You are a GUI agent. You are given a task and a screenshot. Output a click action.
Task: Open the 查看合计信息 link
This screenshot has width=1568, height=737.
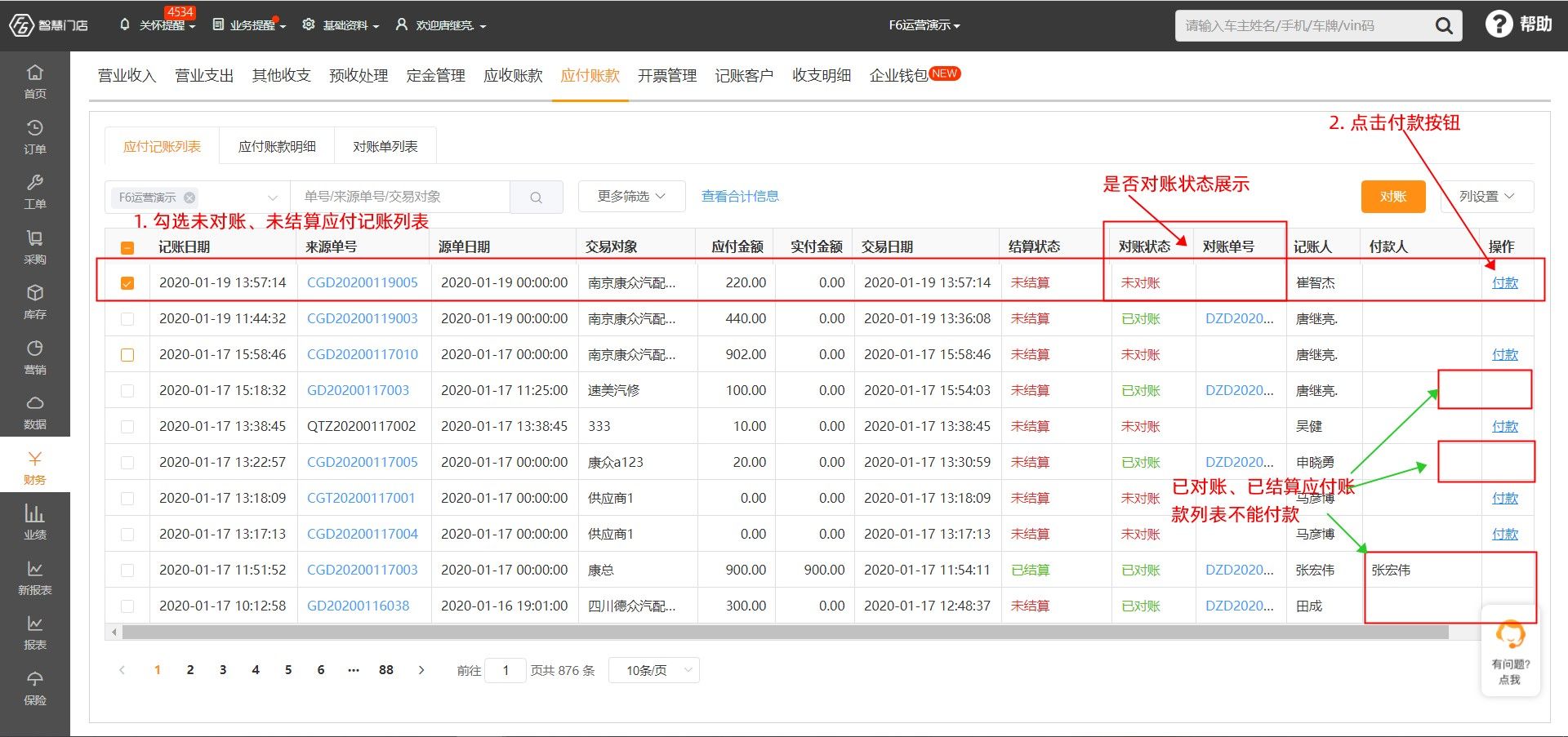tap(740, 197)
